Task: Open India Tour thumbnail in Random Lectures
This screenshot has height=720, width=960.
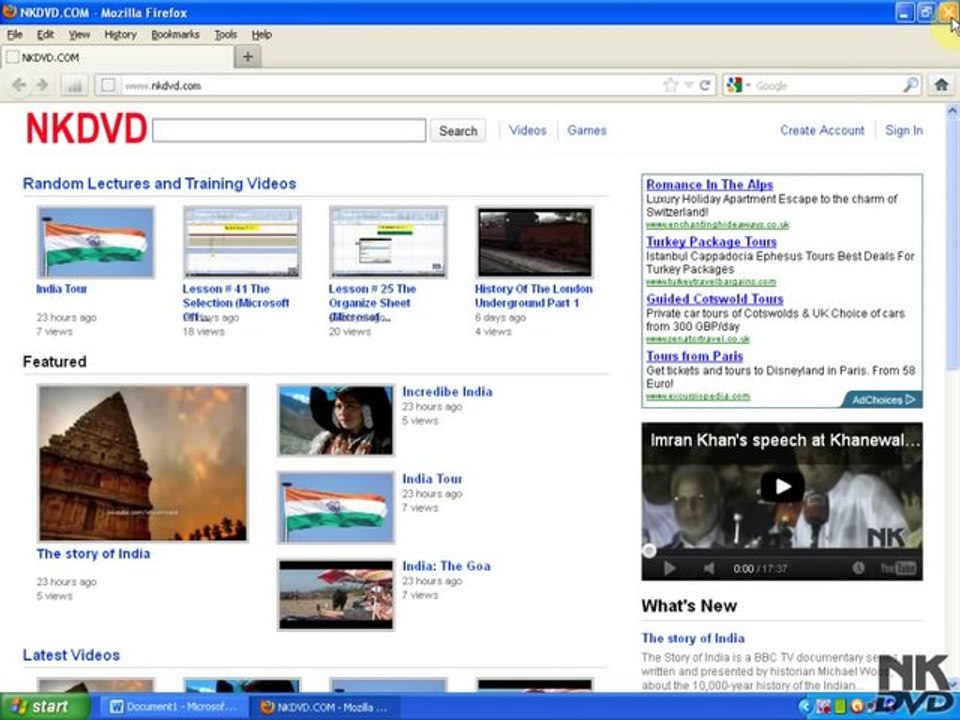Action: 96,242
